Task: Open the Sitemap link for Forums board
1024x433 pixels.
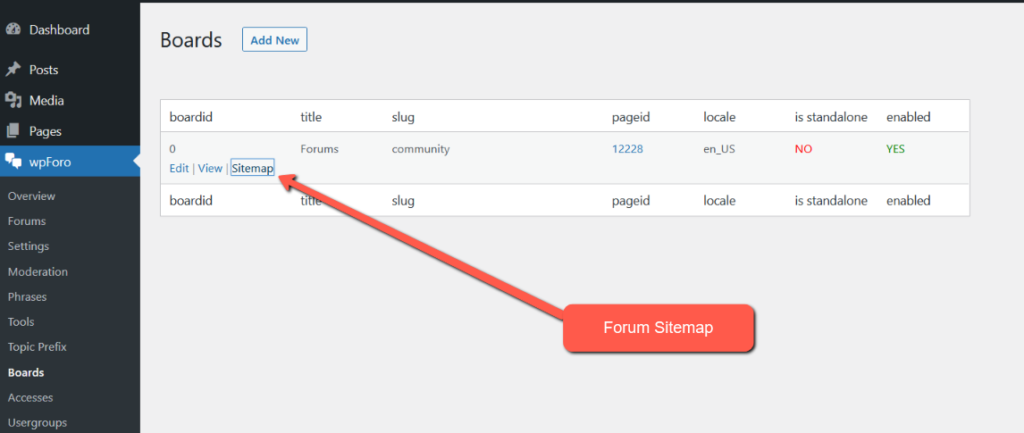Action: tap(252, 168)
